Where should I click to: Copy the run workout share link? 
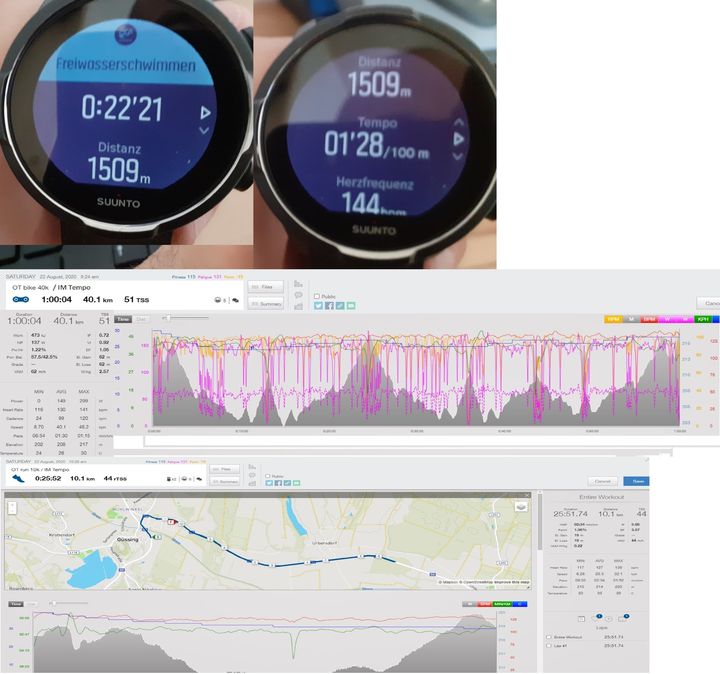pos(287,483)
